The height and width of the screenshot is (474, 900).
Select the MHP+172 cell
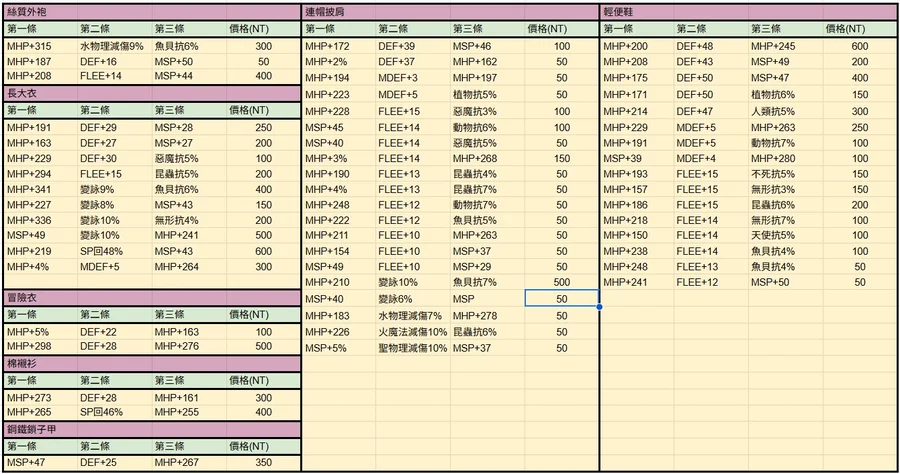point(339,46)
